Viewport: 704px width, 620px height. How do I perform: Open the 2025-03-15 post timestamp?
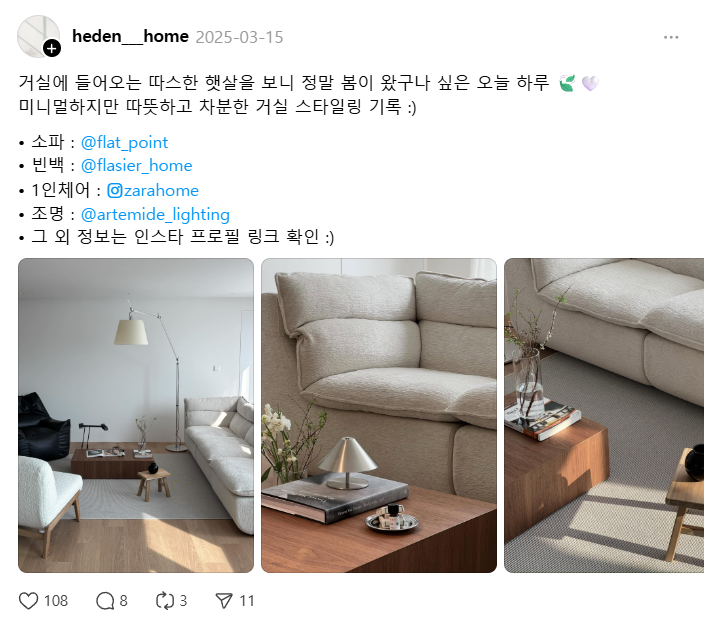coord(239,37)
